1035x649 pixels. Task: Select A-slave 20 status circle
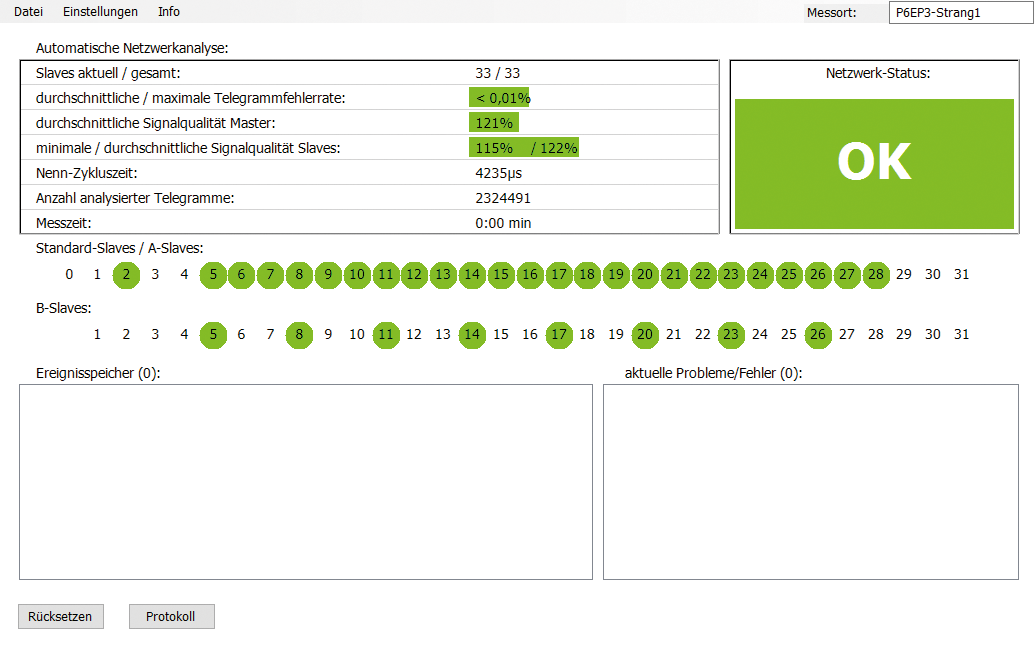coord(645,275)
